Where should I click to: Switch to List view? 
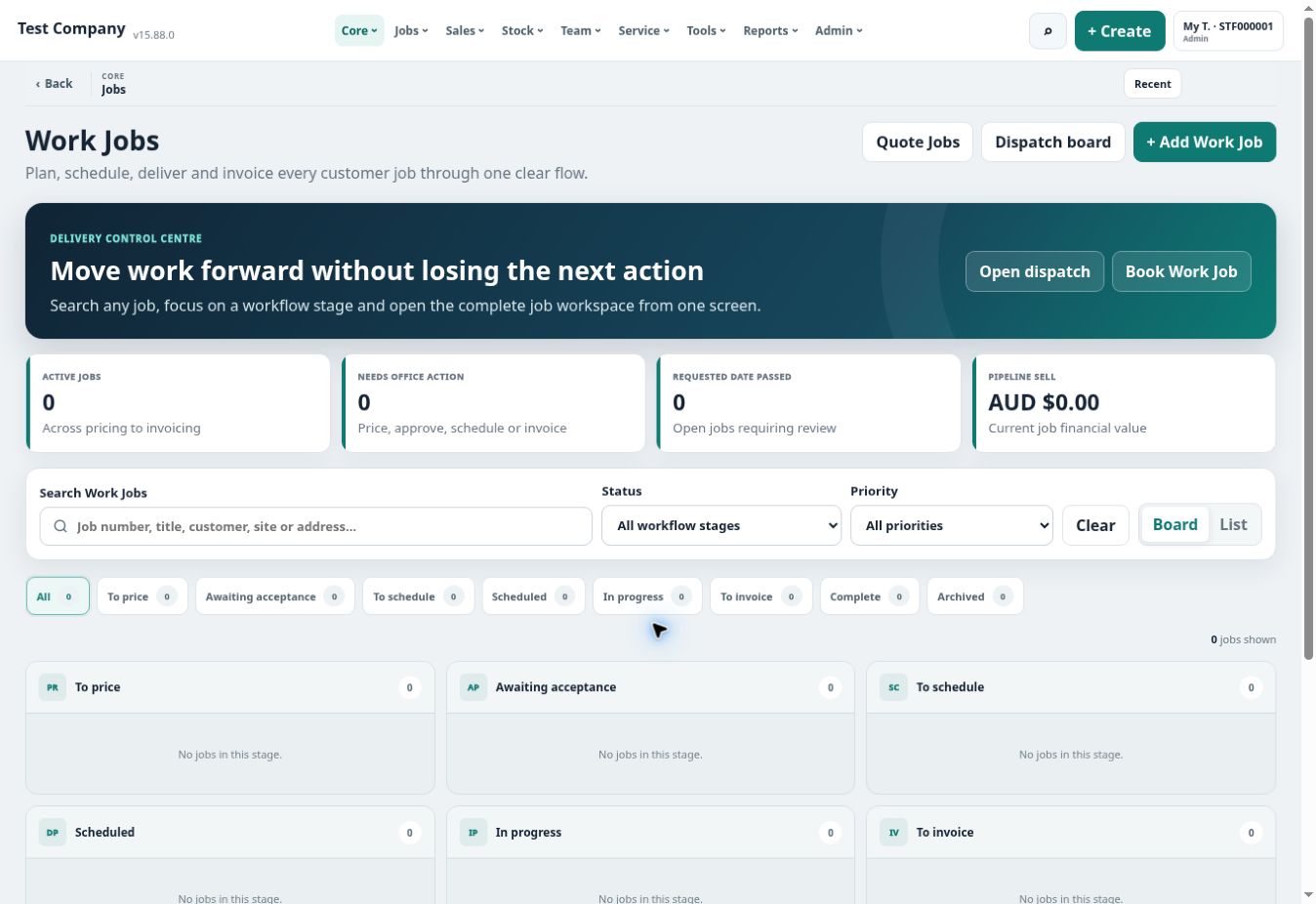pos(1233,525)
